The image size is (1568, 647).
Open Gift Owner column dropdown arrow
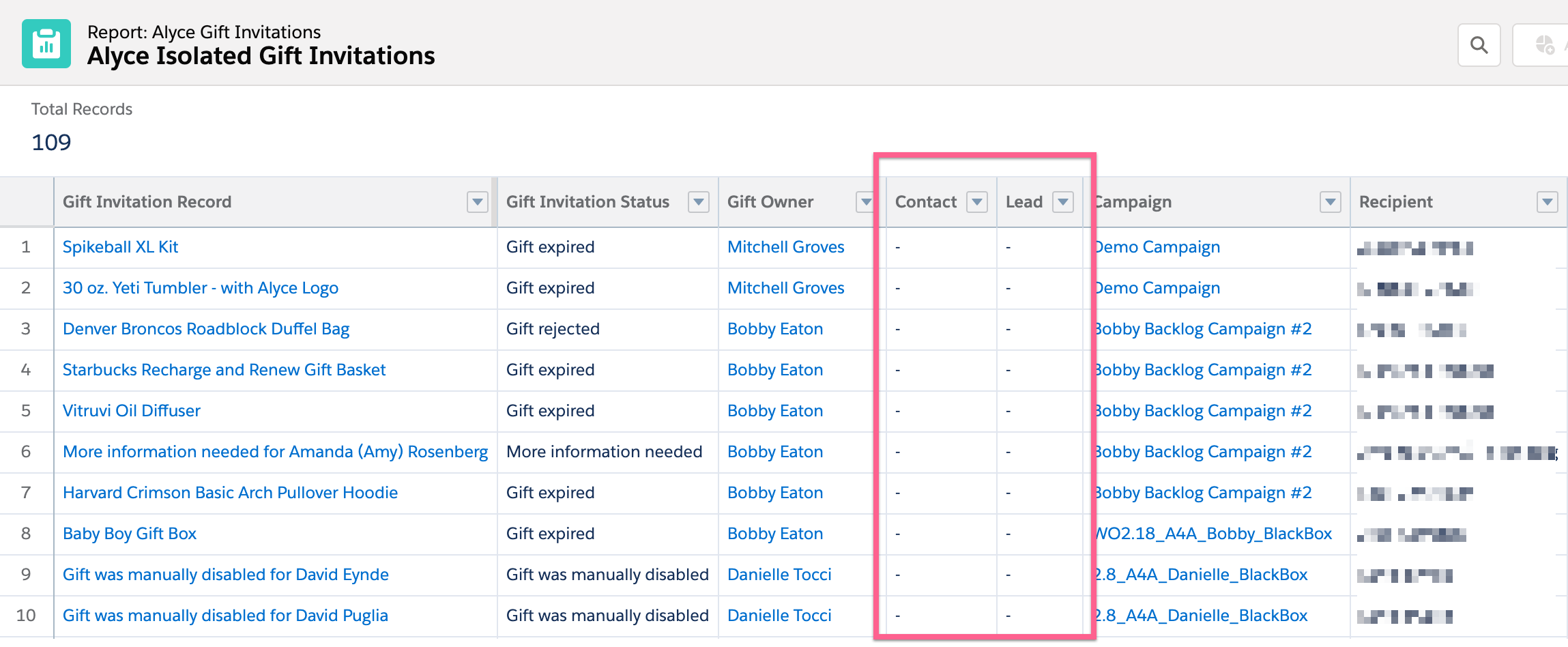tap(865, 202)
